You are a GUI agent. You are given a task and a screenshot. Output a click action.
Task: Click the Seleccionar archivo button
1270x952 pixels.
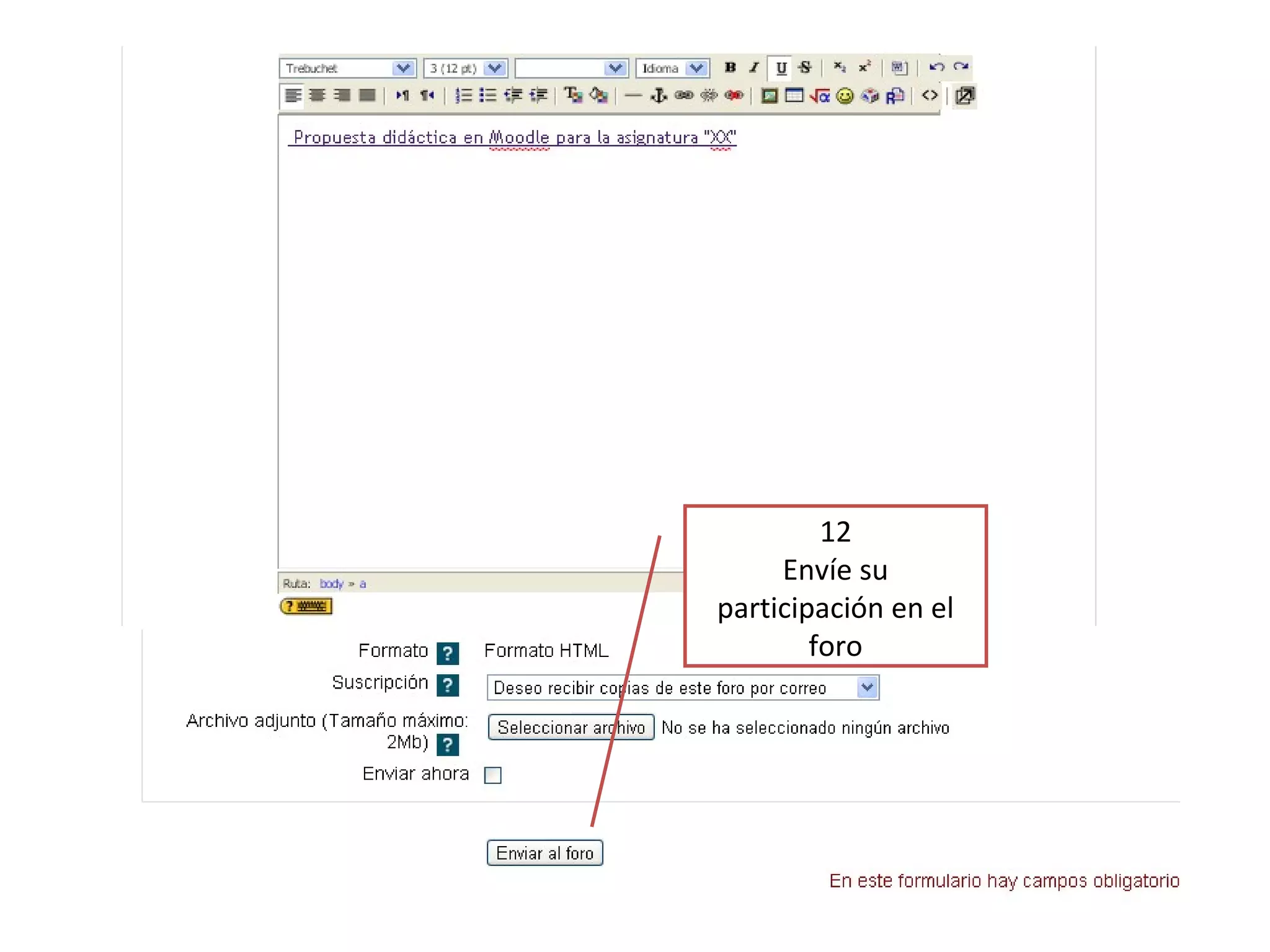(571, 727)
